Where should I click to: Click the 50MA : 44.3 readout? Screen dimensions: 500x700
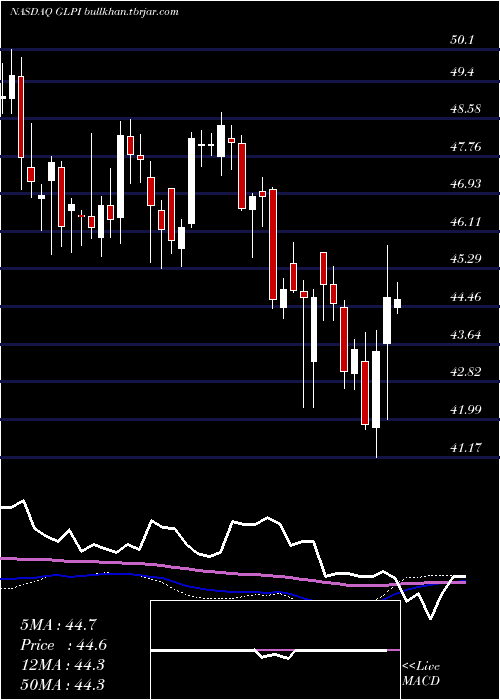click(x=62, y=684)
